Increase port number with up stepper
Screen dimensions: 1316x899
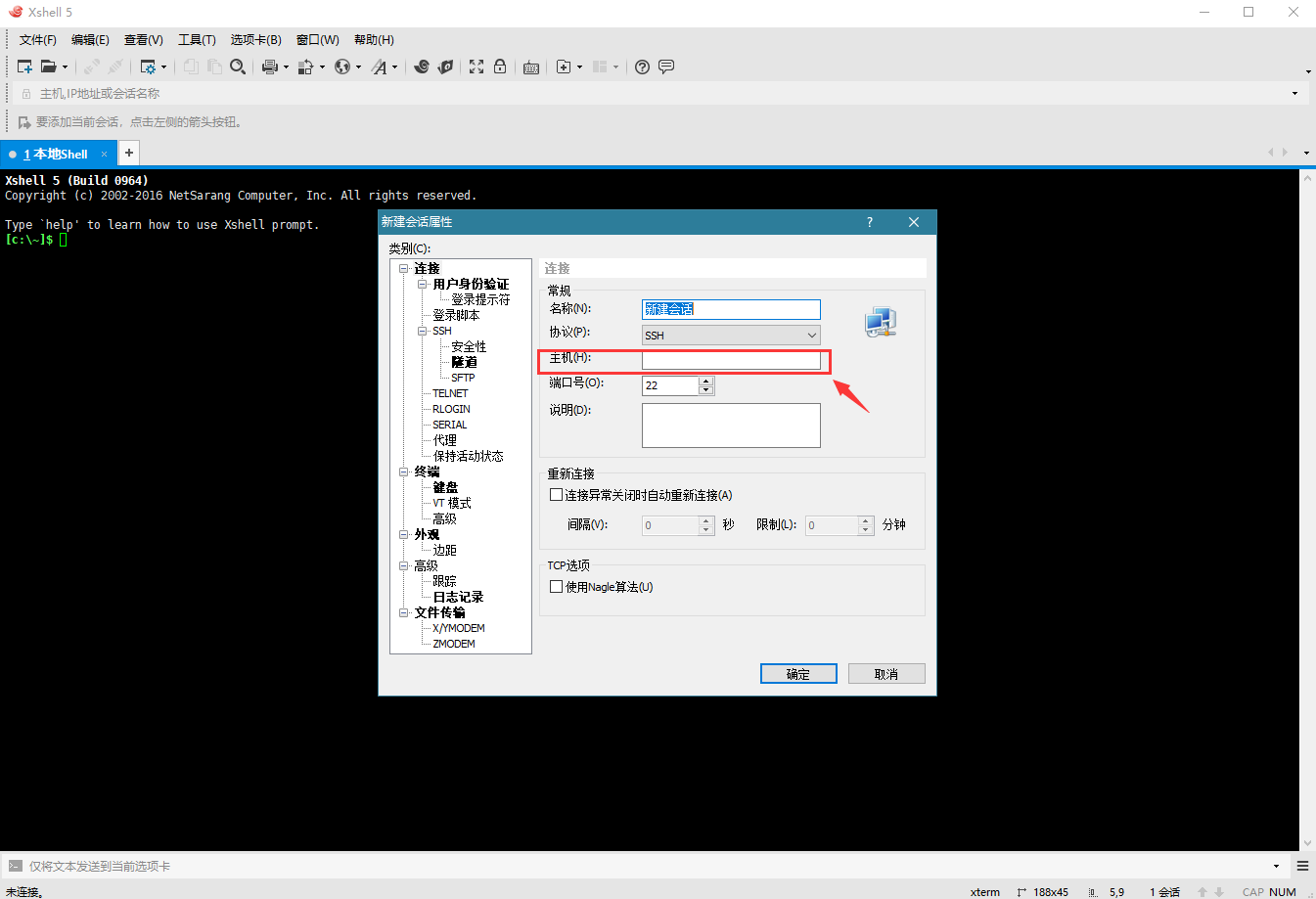coord(706,381)
